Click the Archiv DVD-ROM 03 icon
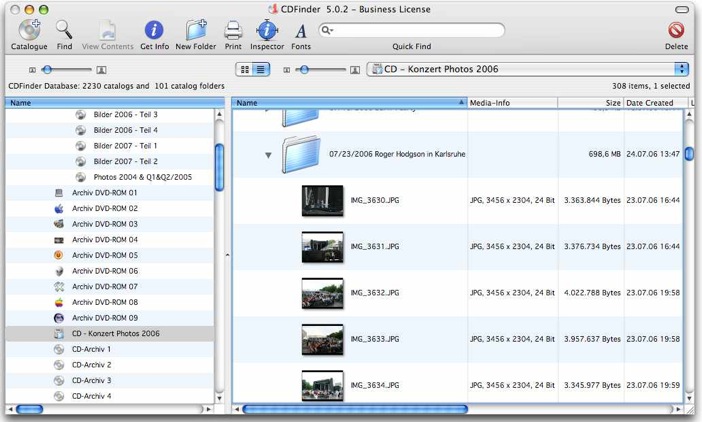 (59, 224)
